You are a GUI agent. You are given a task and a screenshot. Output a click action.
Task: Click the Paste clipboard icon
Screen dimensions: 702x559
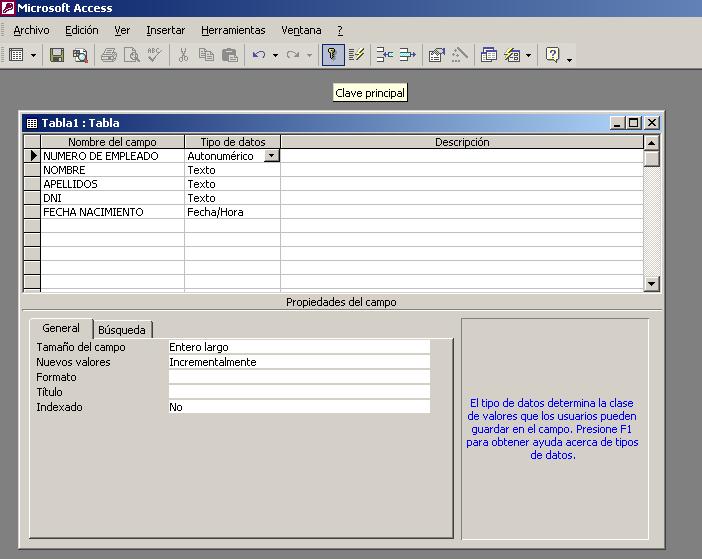[230, 55]
